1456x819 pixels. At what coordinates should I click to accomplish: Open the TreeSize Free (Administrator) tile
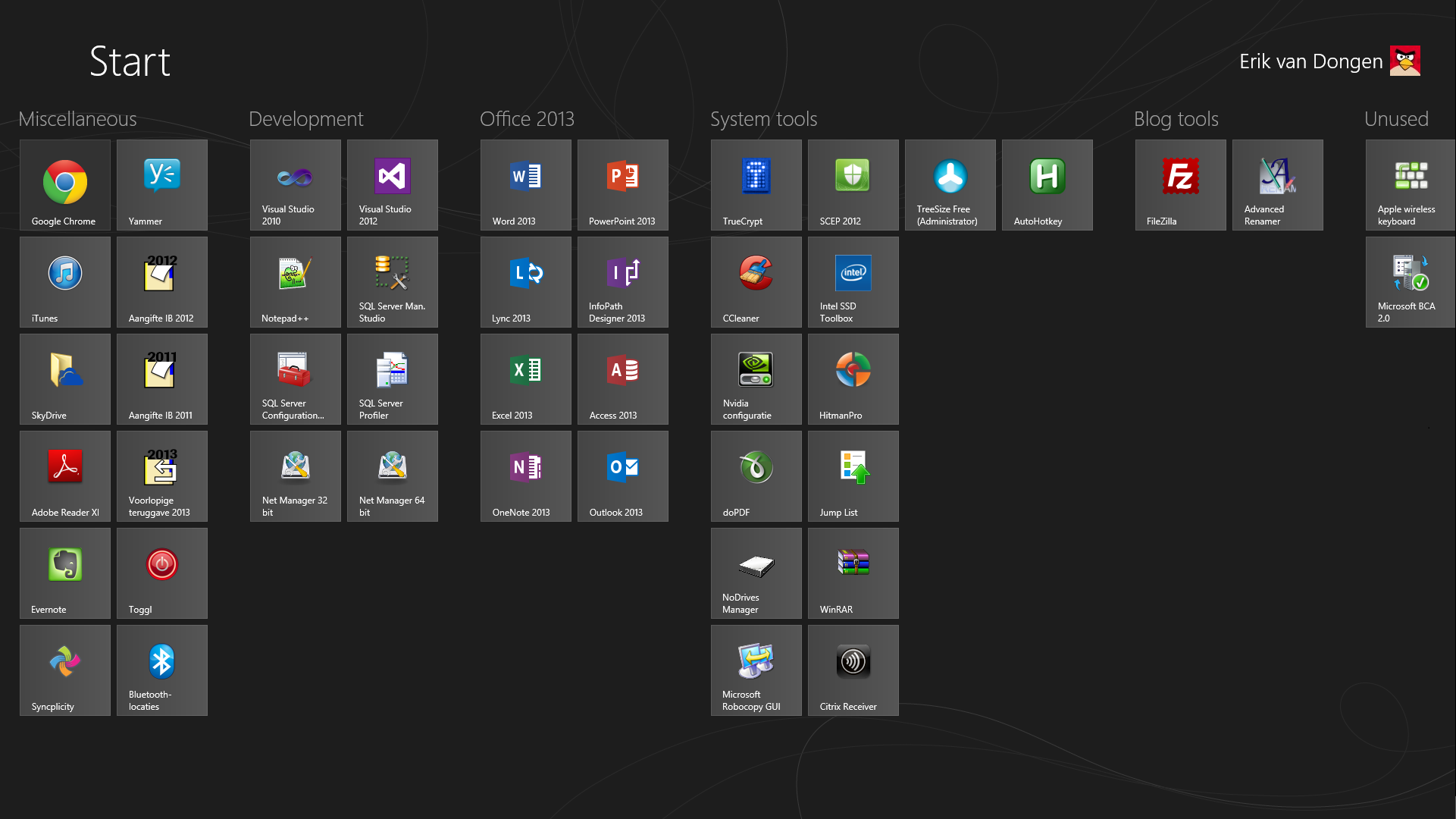(950, 185)
